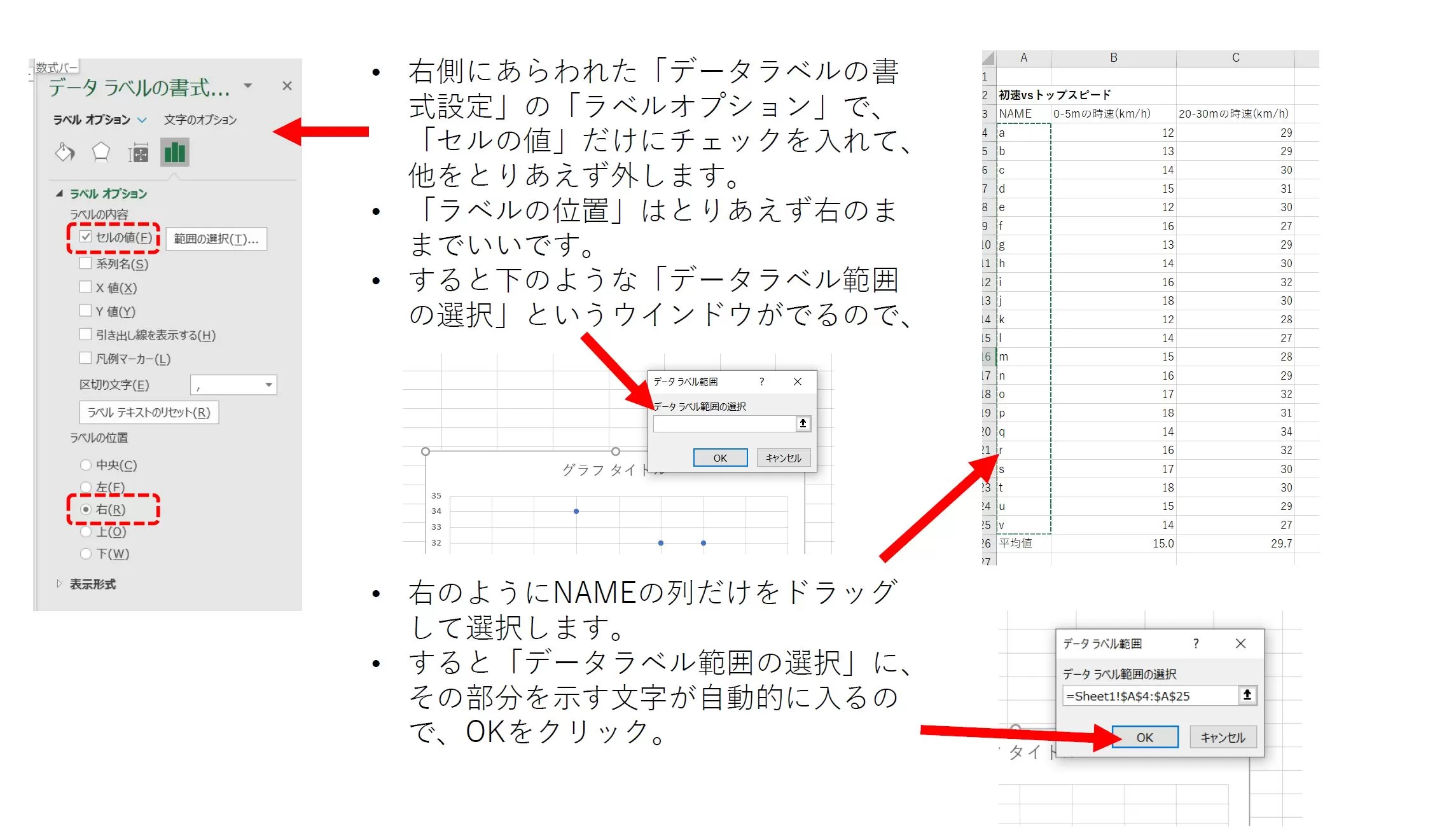This screenshot has height=840, width=1456.
Task: Click OK in dialog with =Sheet1 range
Action: (1144, 737)
